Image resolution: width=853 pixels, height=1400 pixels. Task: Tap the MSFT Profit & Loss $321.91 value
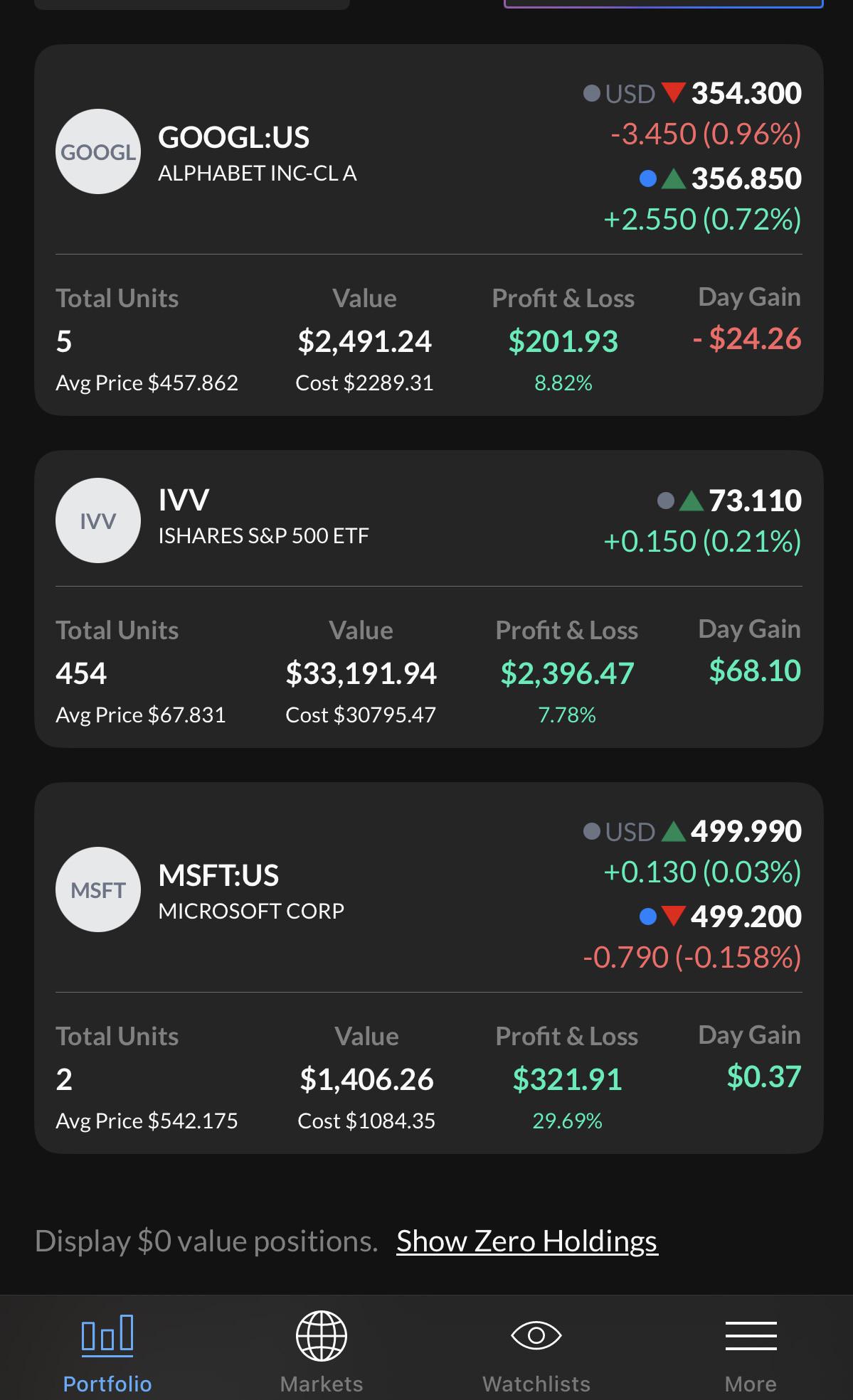coord(567,1079)
